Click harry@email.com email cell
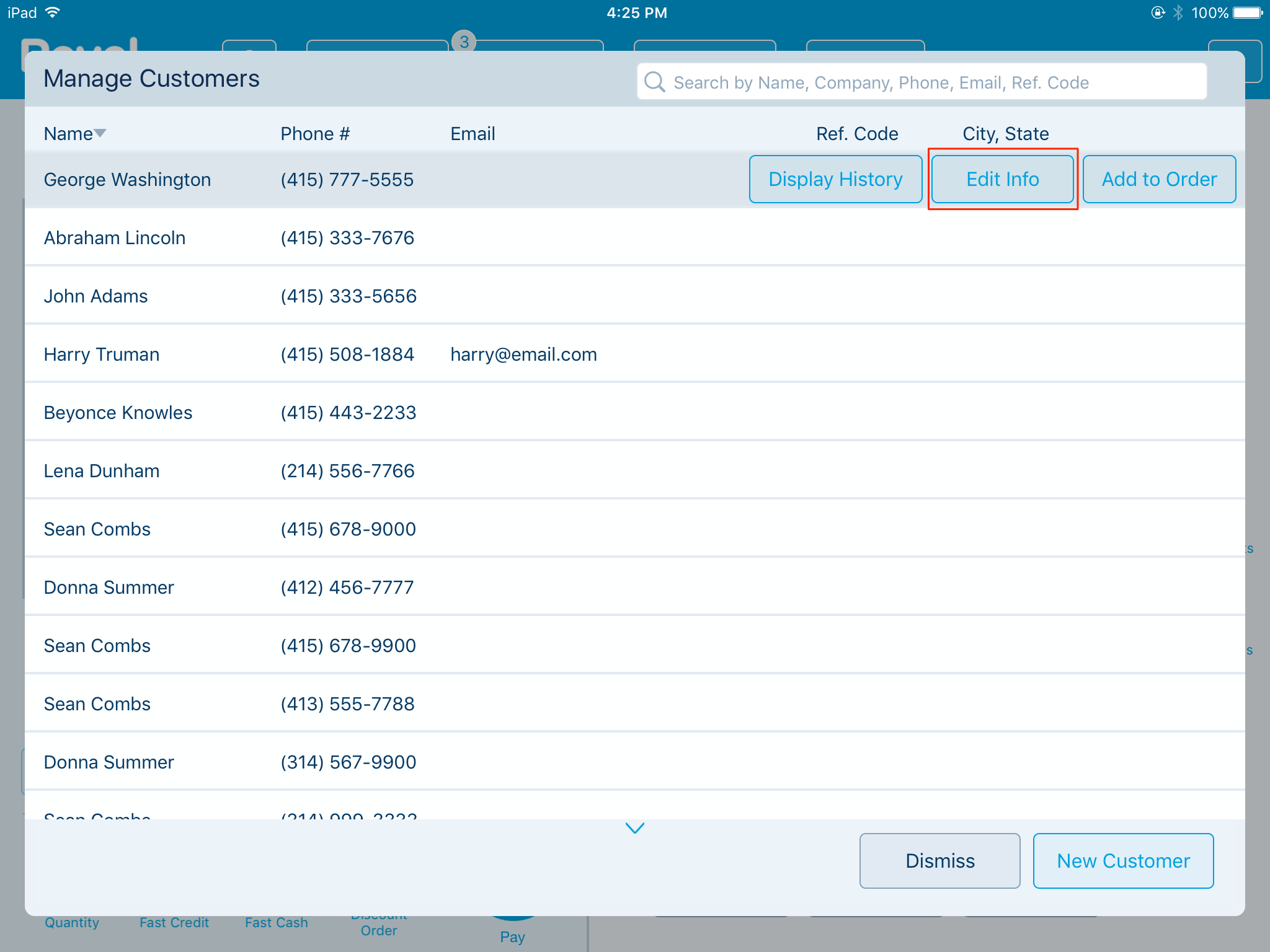The width and height of the screenshot is (1270, 952). [523, 355]
